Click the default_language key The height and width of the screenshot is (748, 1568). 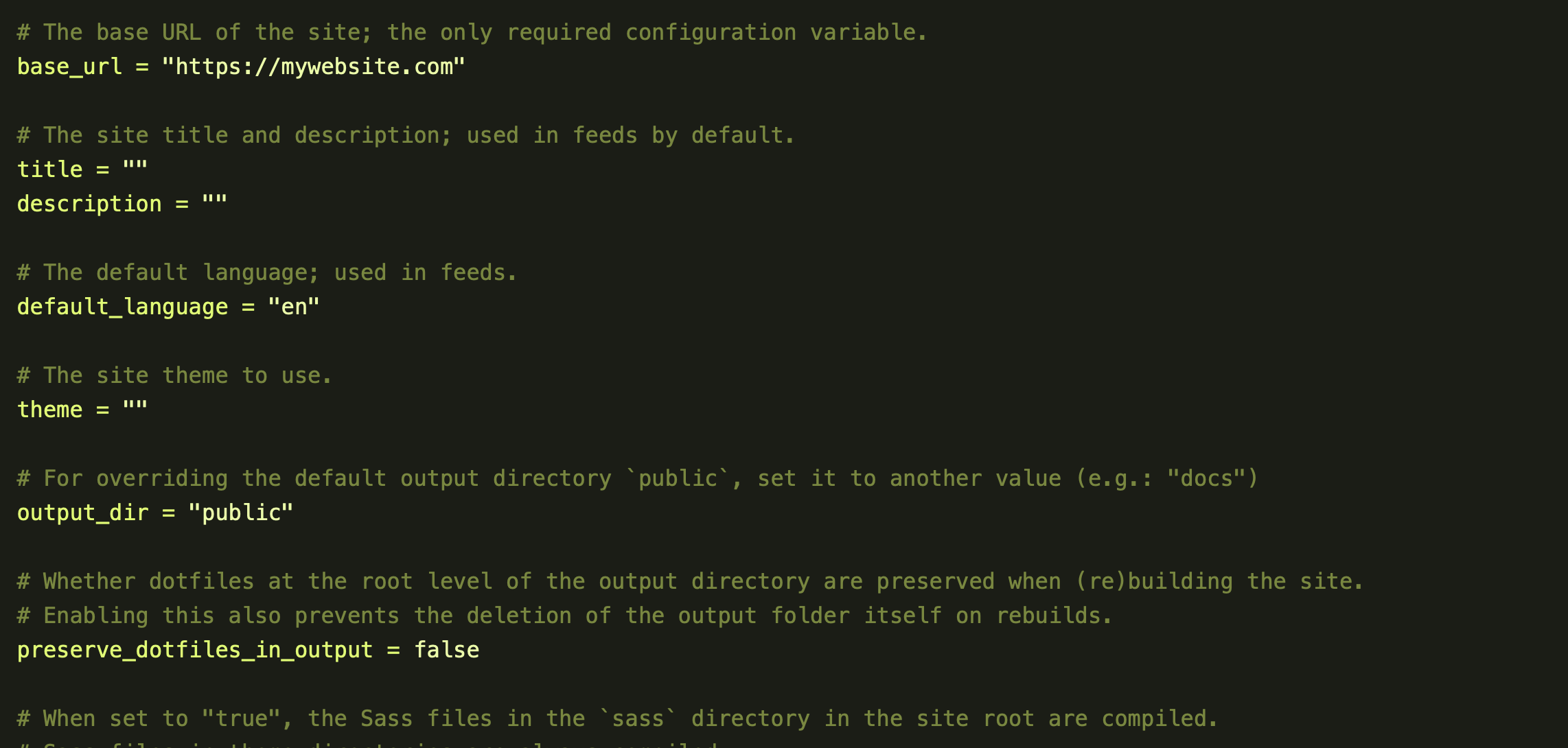(122, 307)
